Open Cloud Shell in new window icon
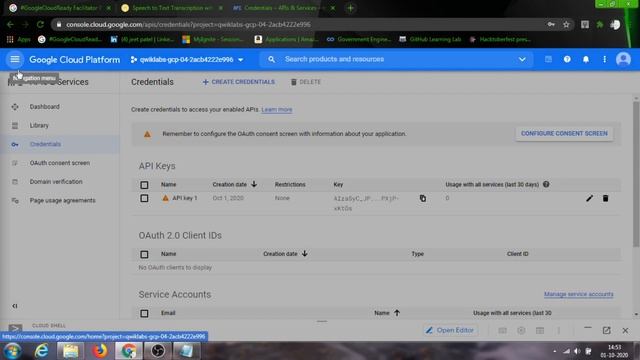The image size is (640, 360). (607, 330)
